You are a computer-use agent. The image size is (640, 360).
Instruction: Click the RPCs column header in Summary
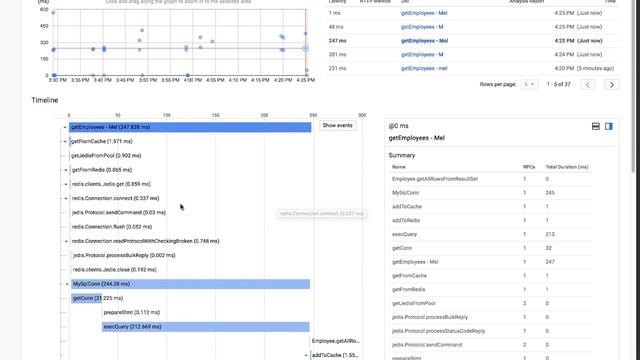[529, 167]
